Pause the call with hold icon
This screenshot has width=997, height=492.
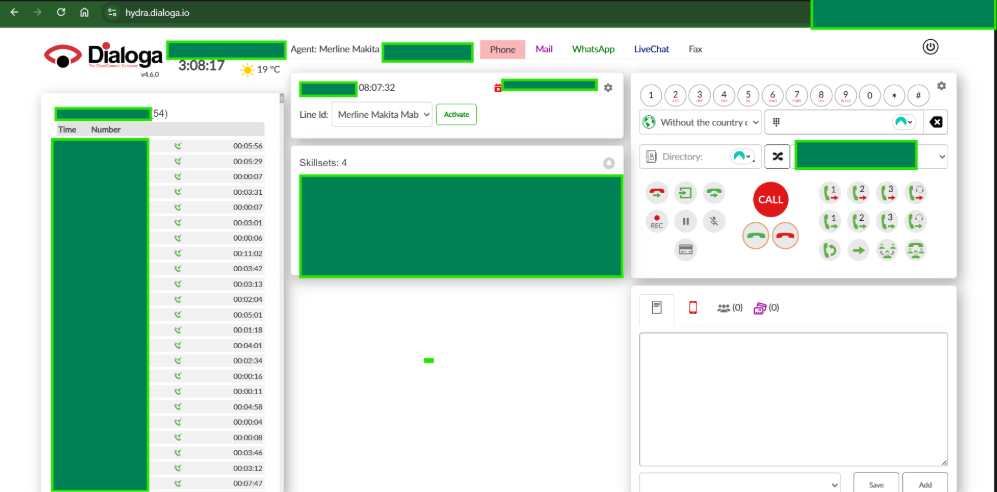tap(685, 222)
